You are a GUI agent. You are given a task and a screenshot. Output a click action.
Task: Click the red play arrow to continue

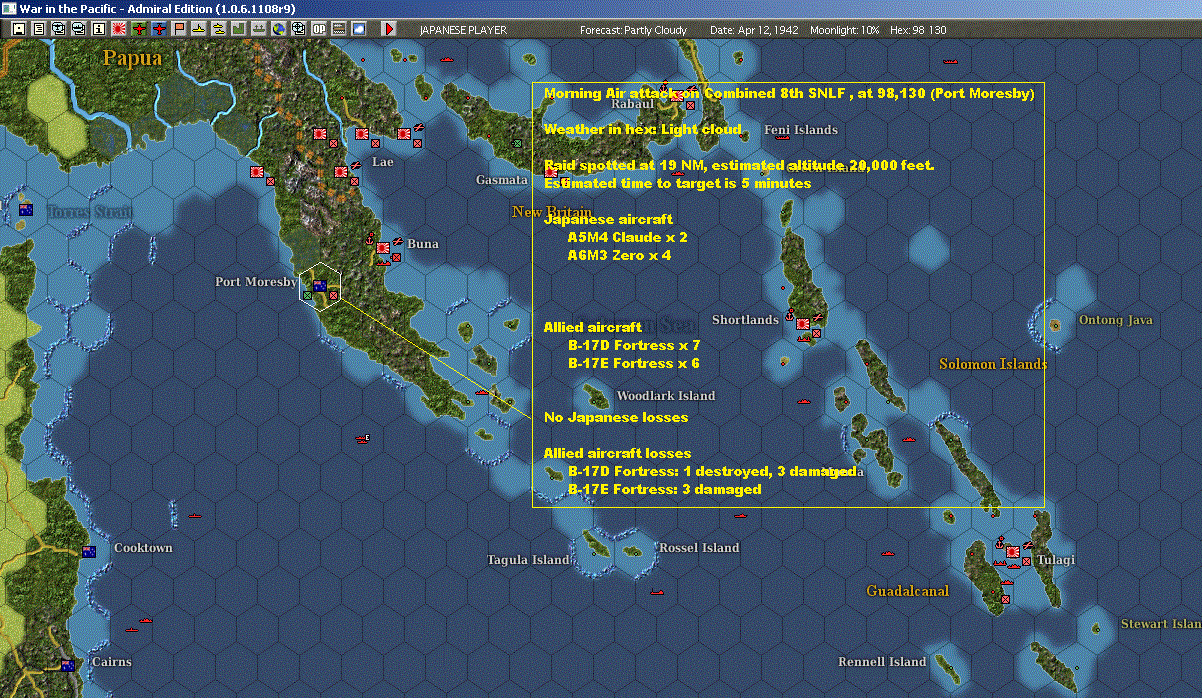pyautogui.click(x=389, y=29)
